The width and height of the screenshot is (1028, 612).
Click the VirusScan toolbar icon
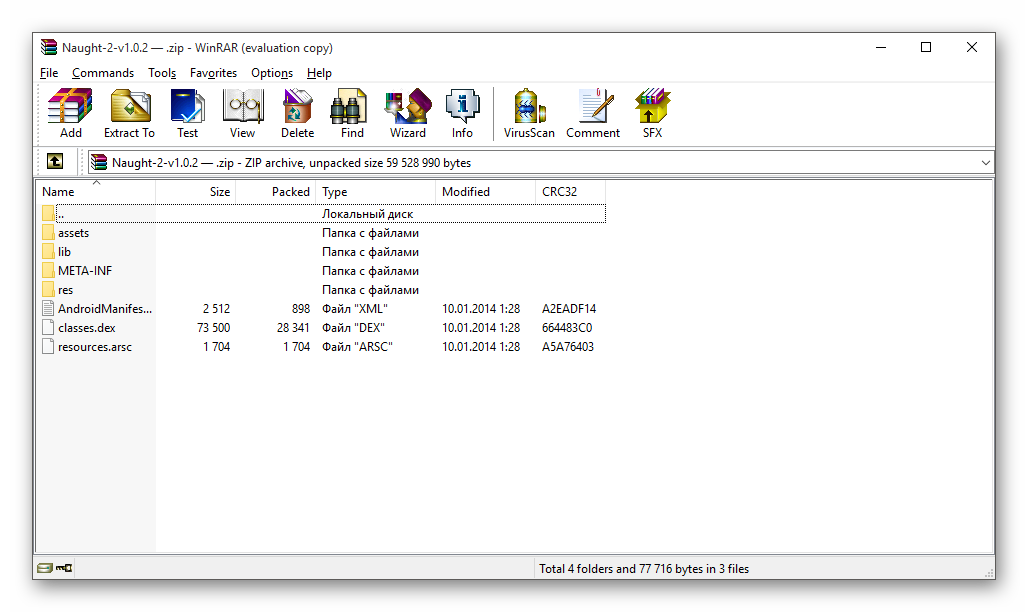click(x=529, y=113)
